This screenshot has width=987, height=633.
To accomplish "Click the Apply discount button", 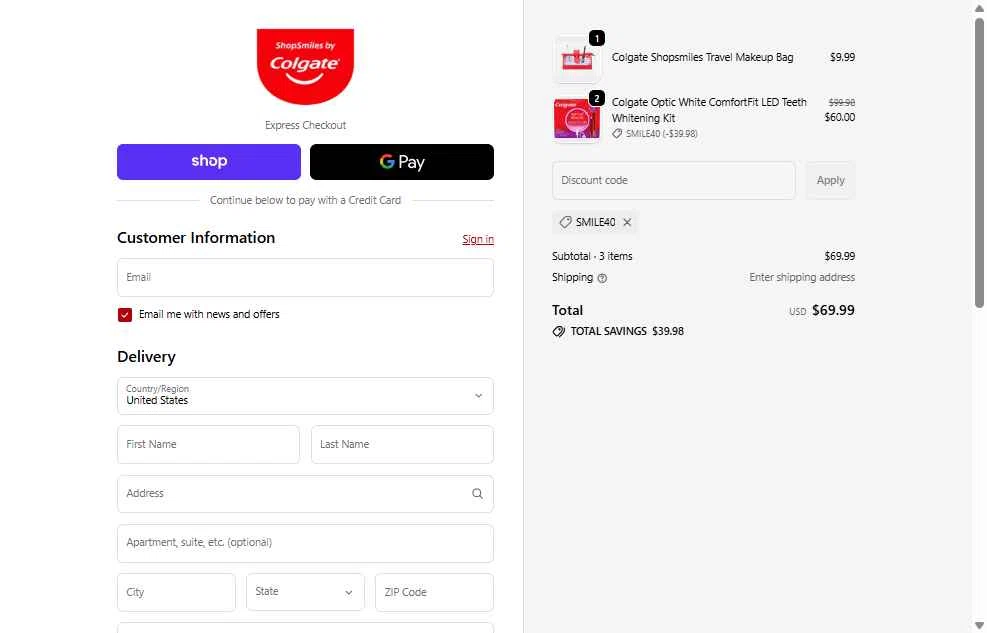I will [830, 181].
